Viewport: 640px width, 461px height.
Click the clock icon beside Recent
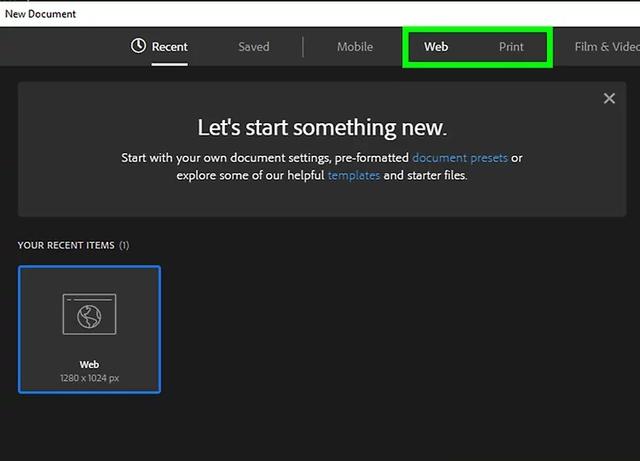point(138,46)
